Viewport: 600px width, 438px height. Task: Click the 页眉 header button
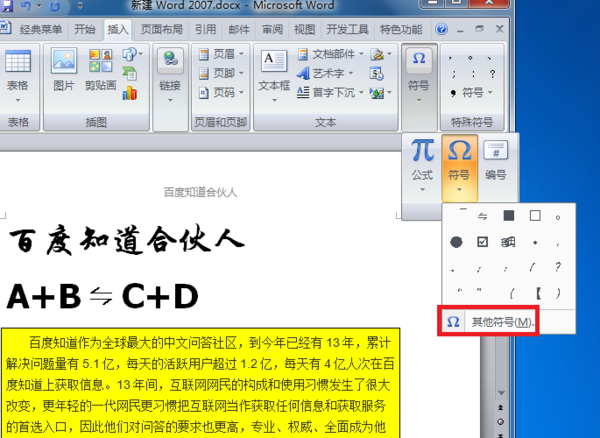[x=221, y=54]
